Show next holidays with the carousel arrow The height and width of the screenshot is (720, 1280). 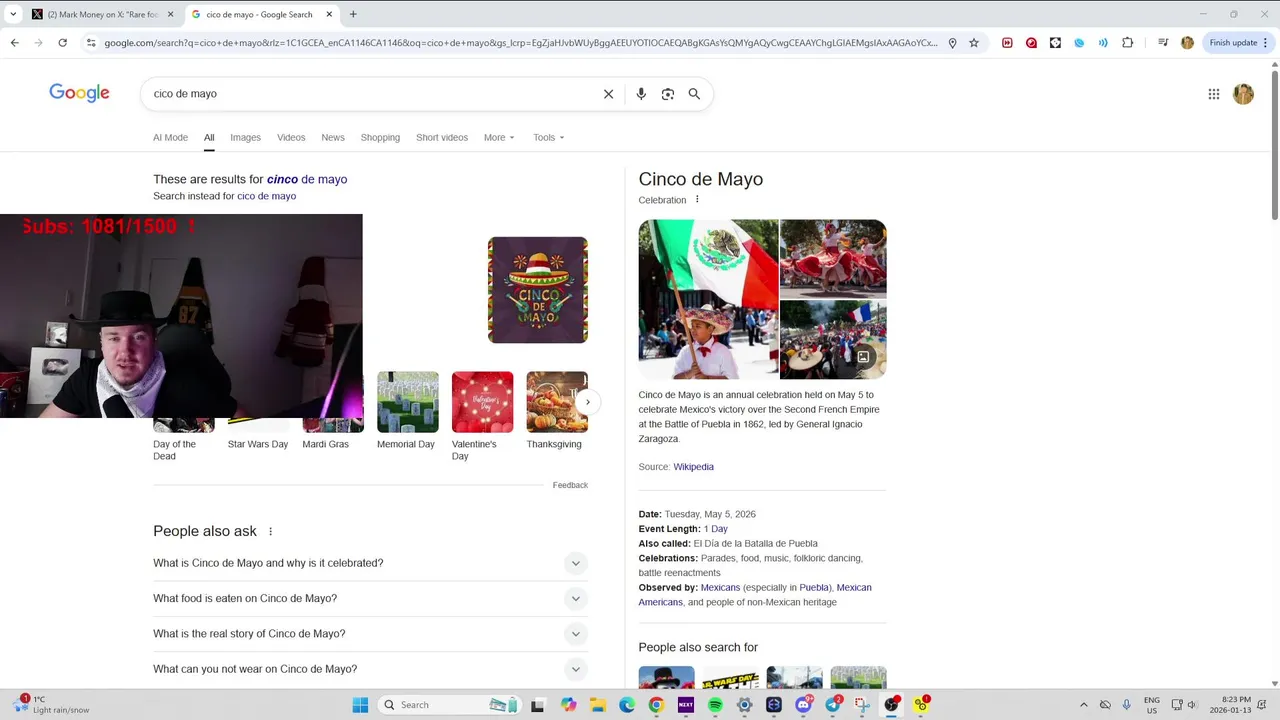[x=588, y=402]
